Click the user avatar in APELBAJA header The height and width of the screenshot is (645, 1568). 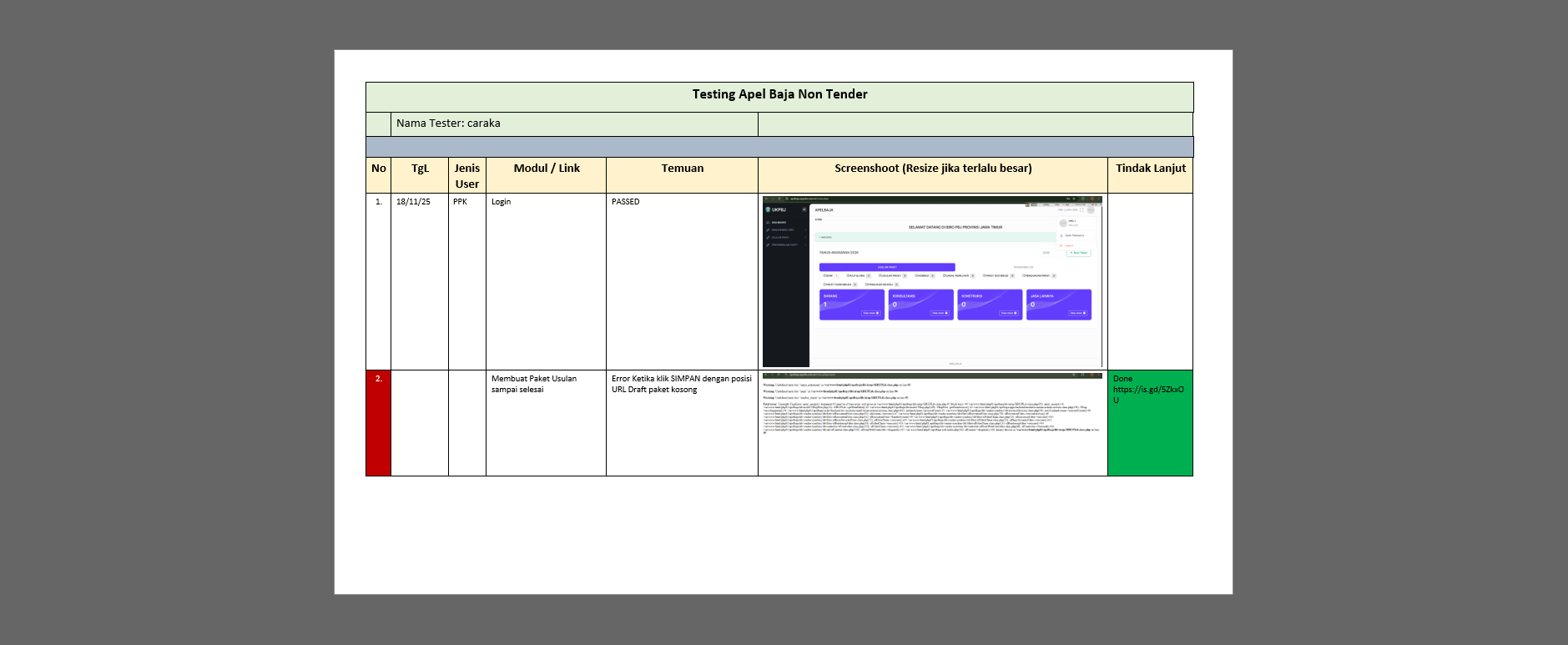click(x=1092, y=210)
